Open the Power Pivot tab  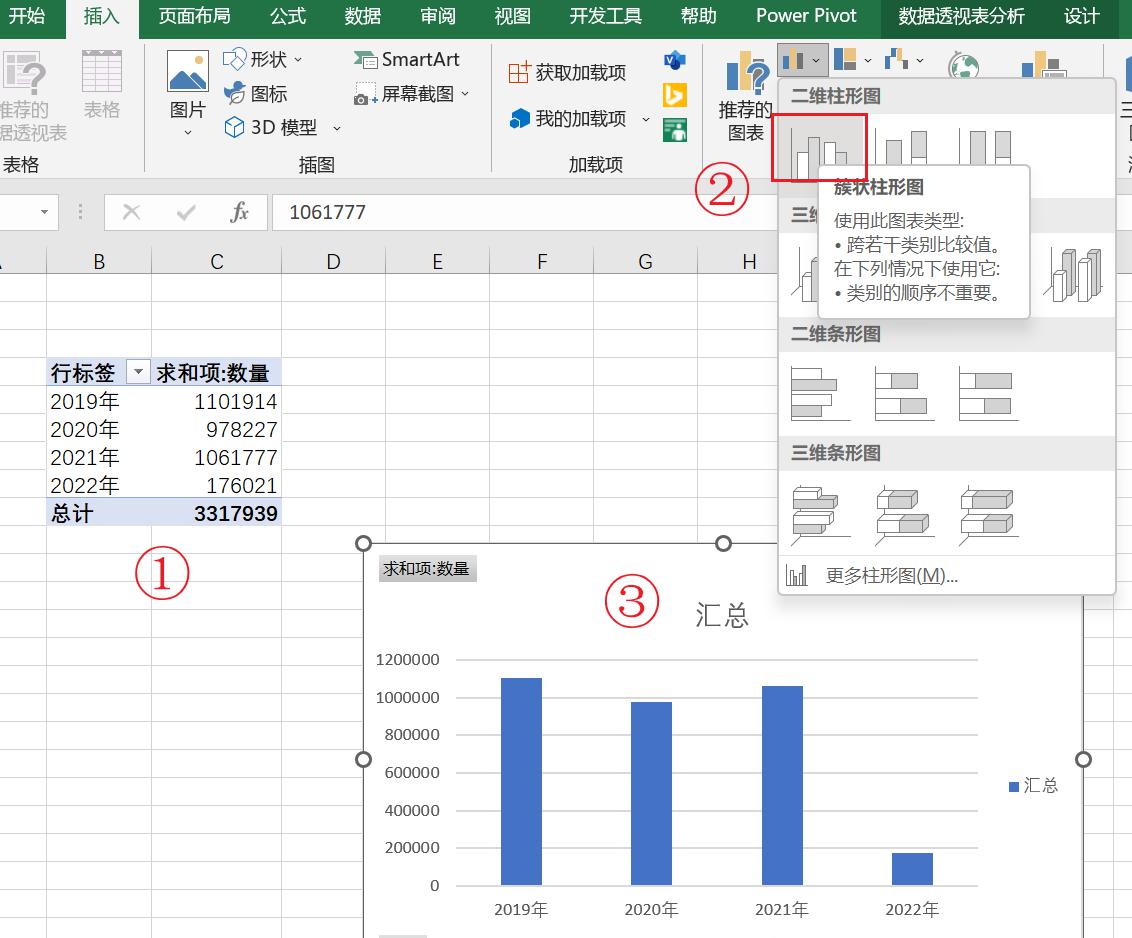(806, 16)
